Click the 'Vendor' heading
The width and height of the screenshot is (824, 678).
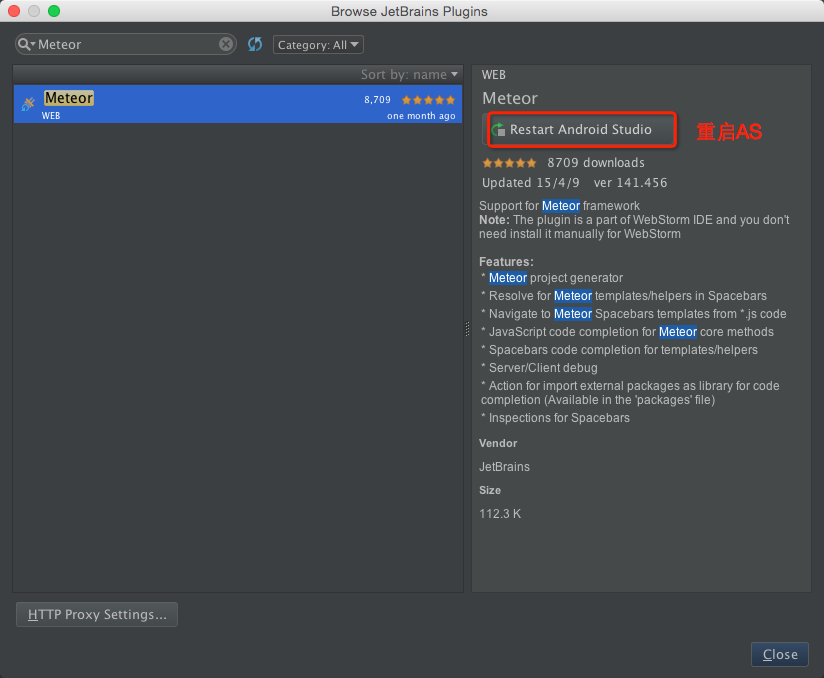[x=498, y=443]
